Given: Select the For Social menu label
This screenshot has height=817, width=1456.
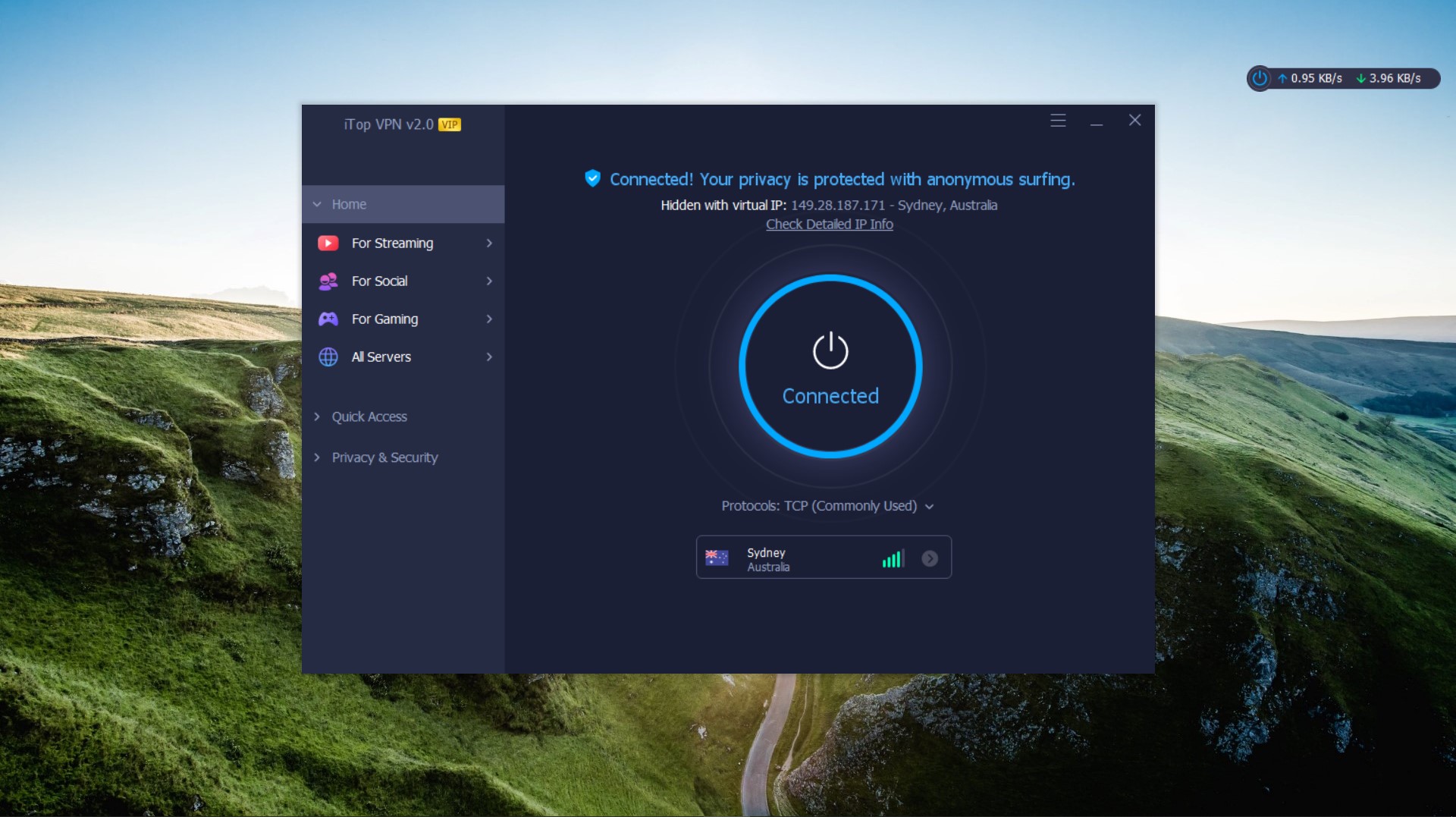Looking at the screenshot, I should pyautogui.click(x=379, y=281).
